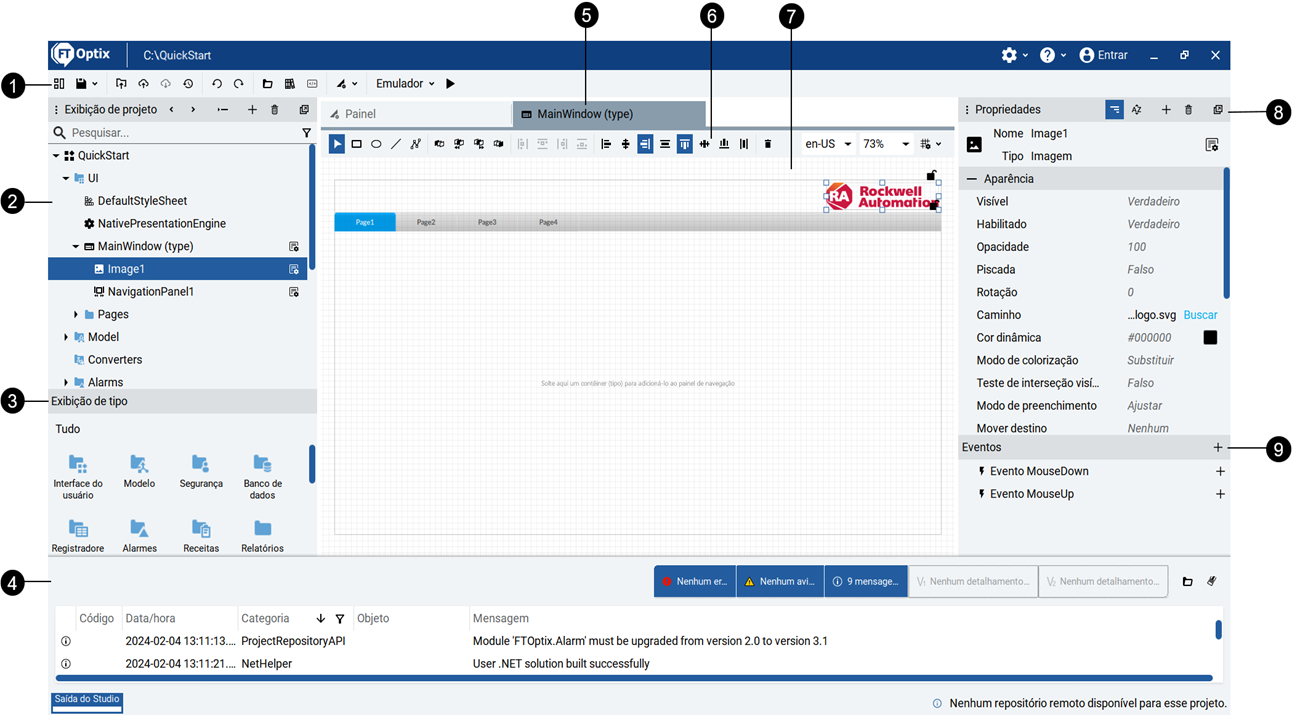Click the Save project icon

click(82, 83)
